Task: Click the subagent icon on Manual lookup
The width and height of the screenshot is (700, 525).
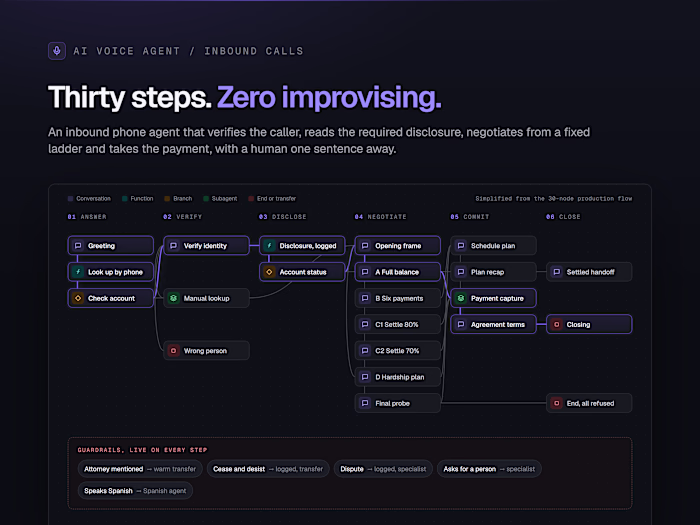Action: point(174,298)
